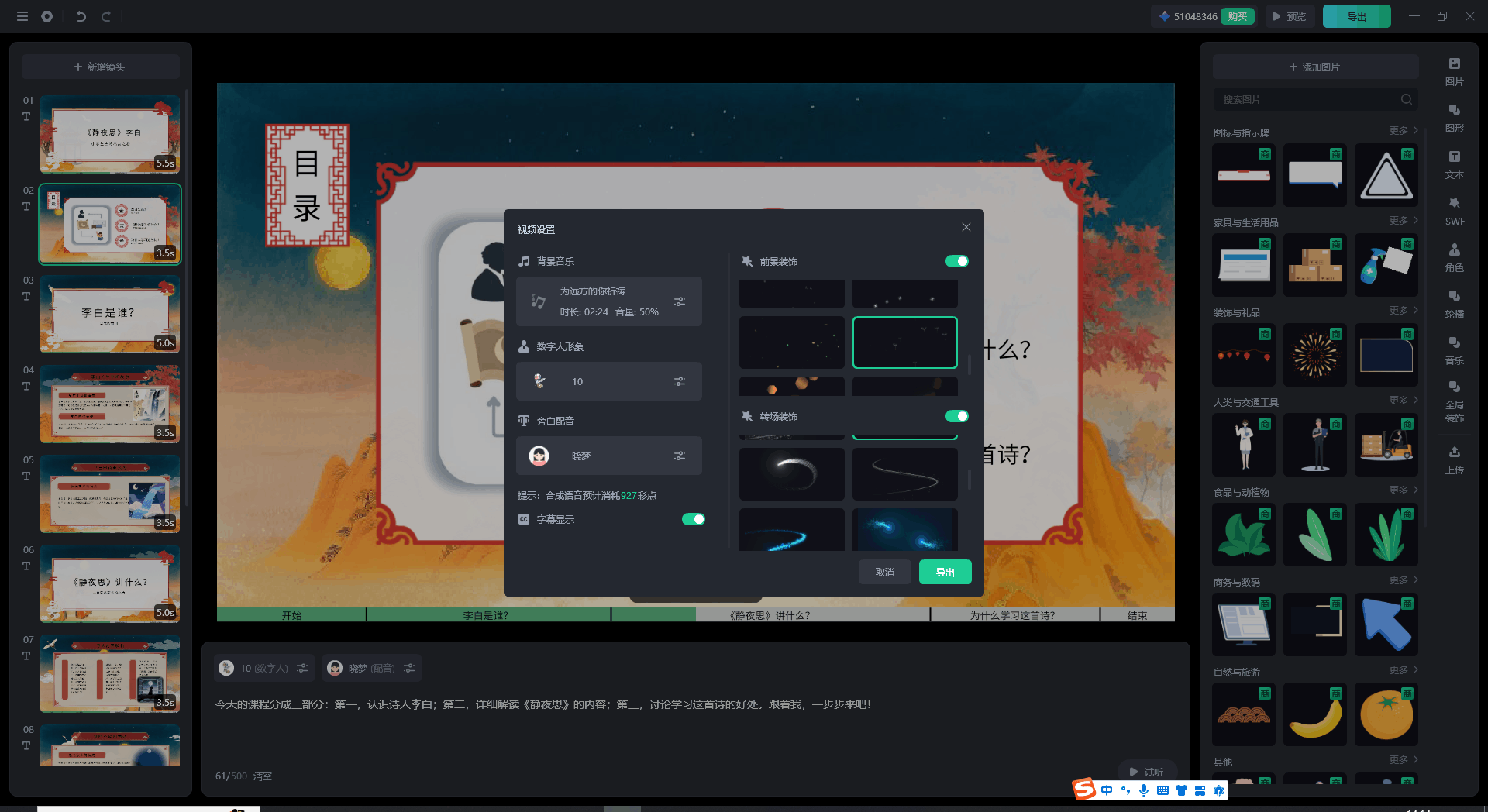Disable the 字幕显示 subtitle toggle
The height and width of the screenshot is (812, 1488).
[x=693, y=519]
